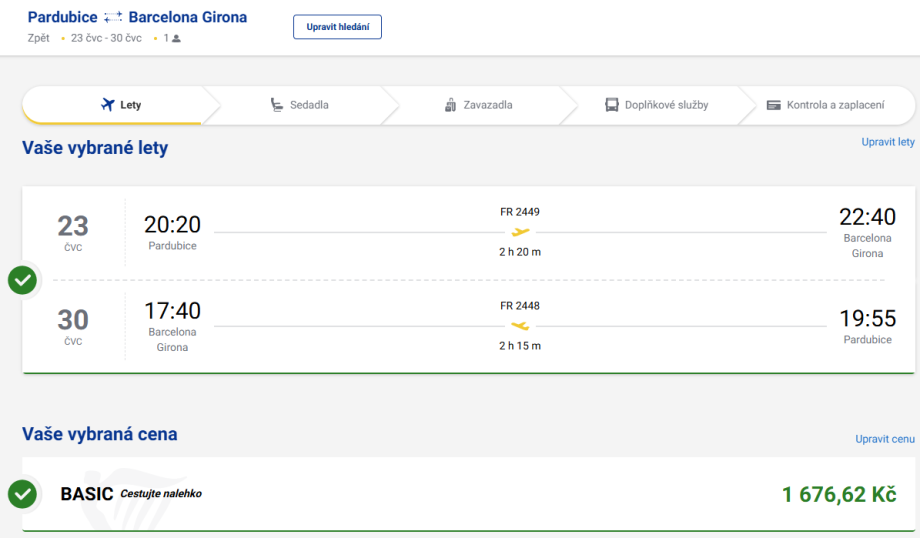Click the seat icon next to Sedadla
The height and width of the screenshot is (538, 920).
tap(277, 105)
